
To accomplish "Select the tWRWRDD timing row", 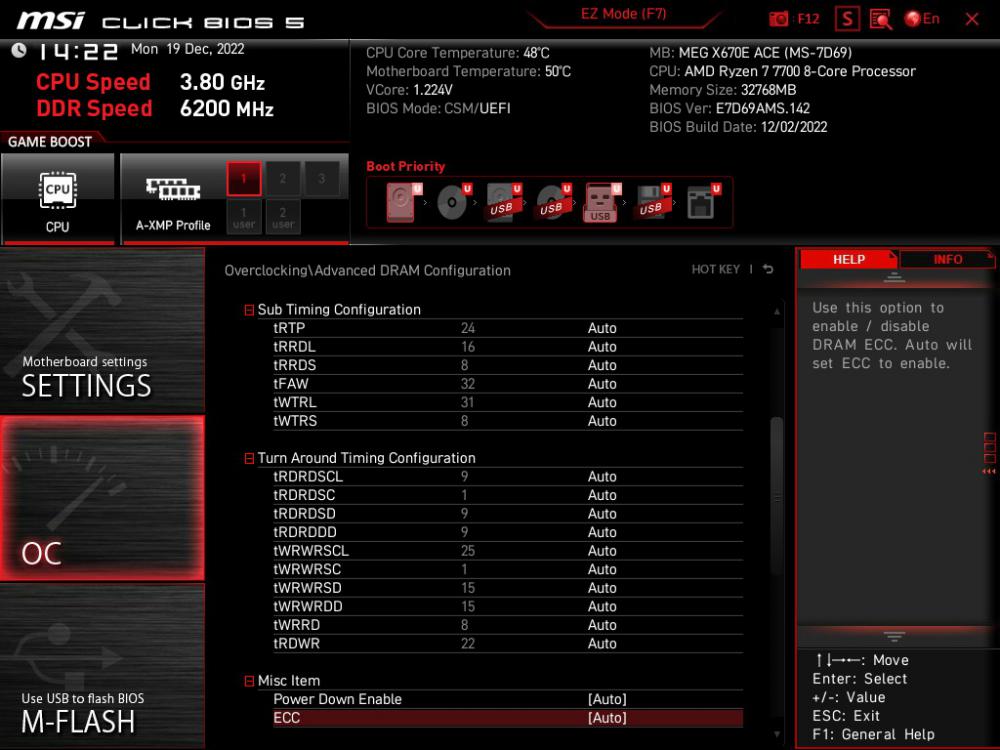I will (x=508, y=606).
